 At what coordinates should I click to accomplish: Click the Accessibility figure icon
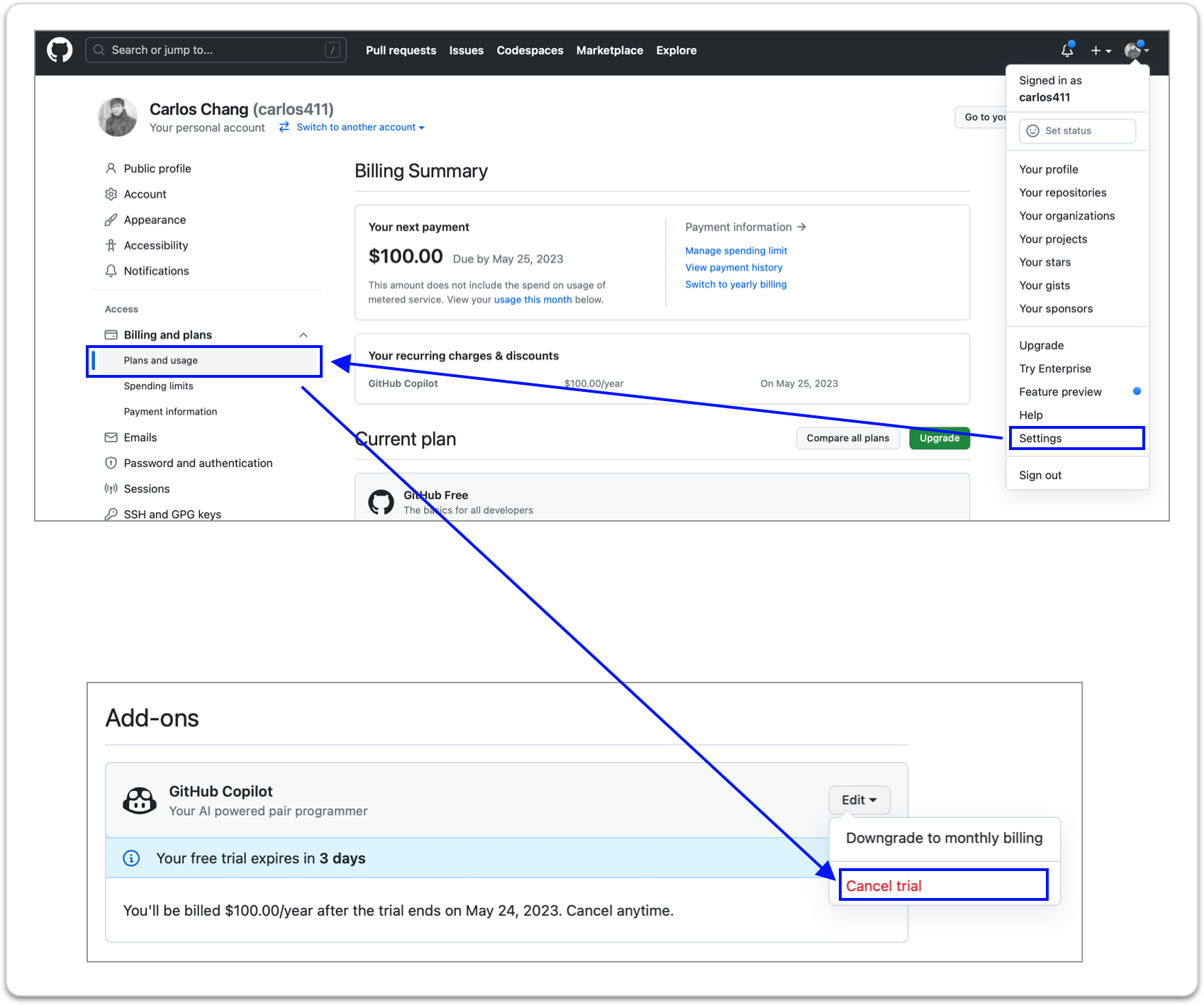click(111, 245)
